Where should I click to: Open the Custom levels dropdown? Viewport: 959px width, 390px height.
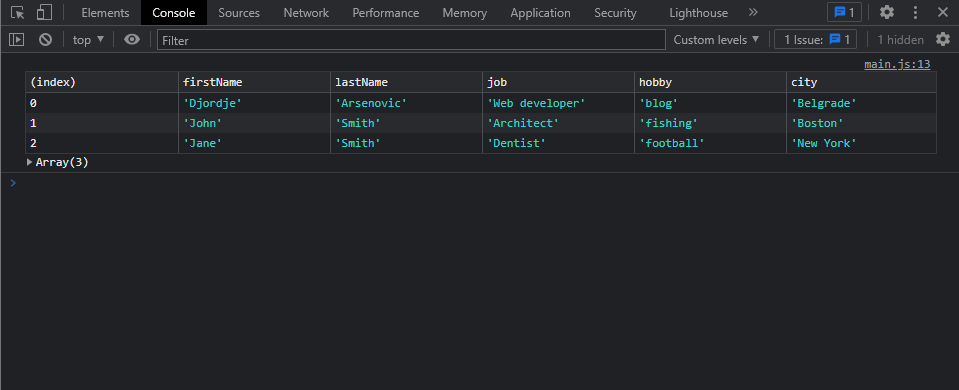(716, 40)
